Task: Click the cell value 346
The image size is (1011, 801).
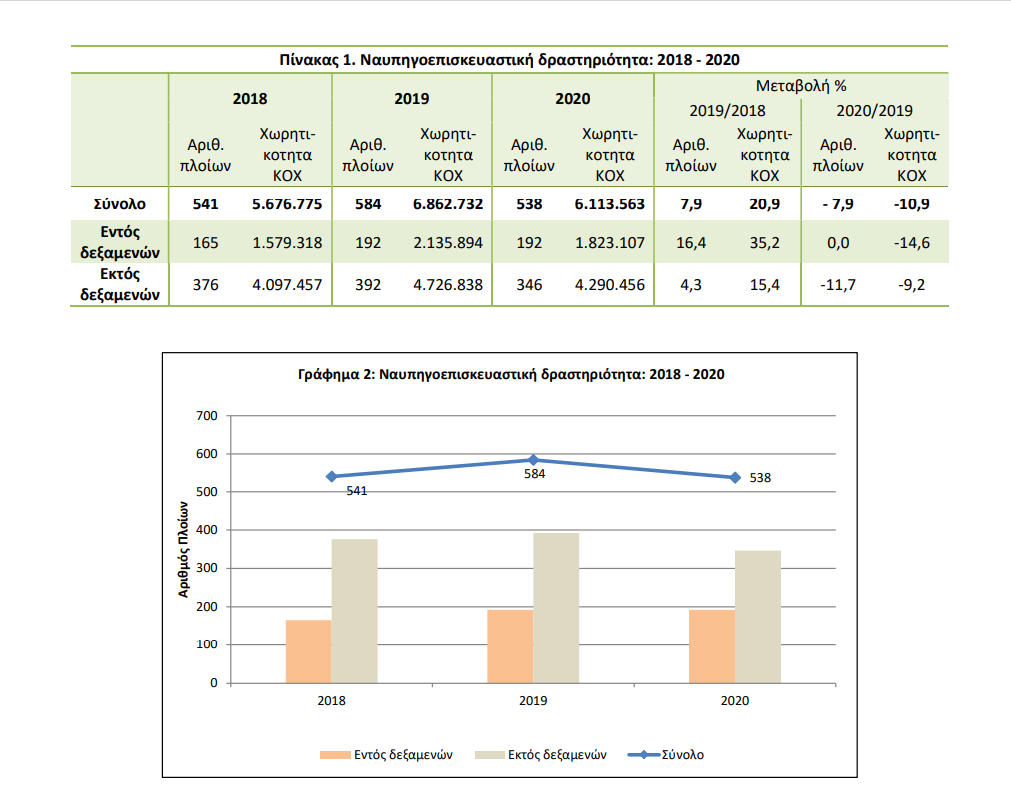Action: 529,284
